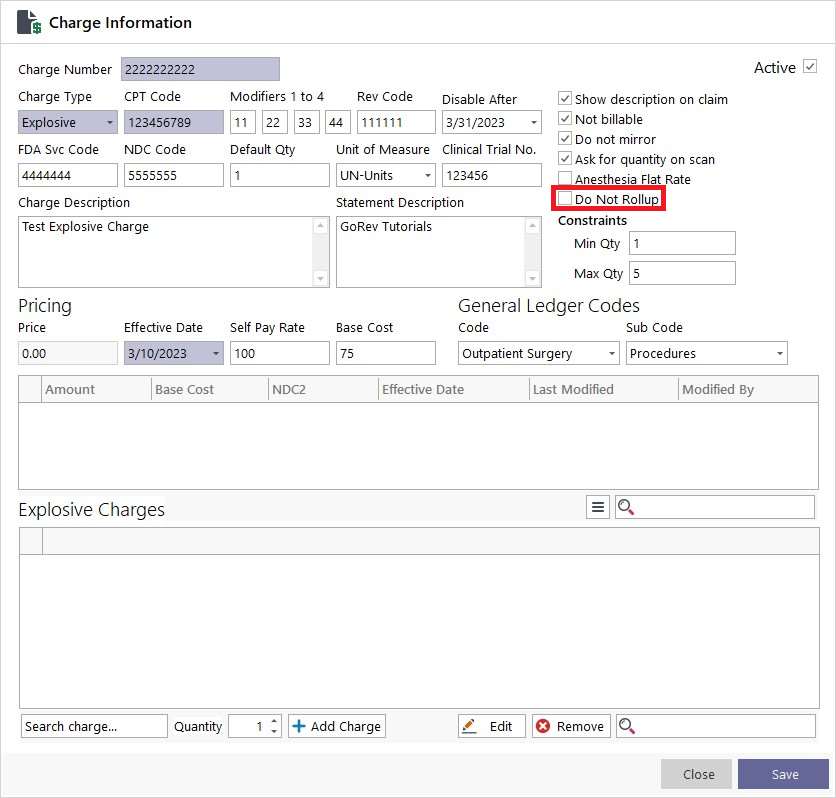Click the Default Qty field
The image size is (836, 798).
coord(280,175)
